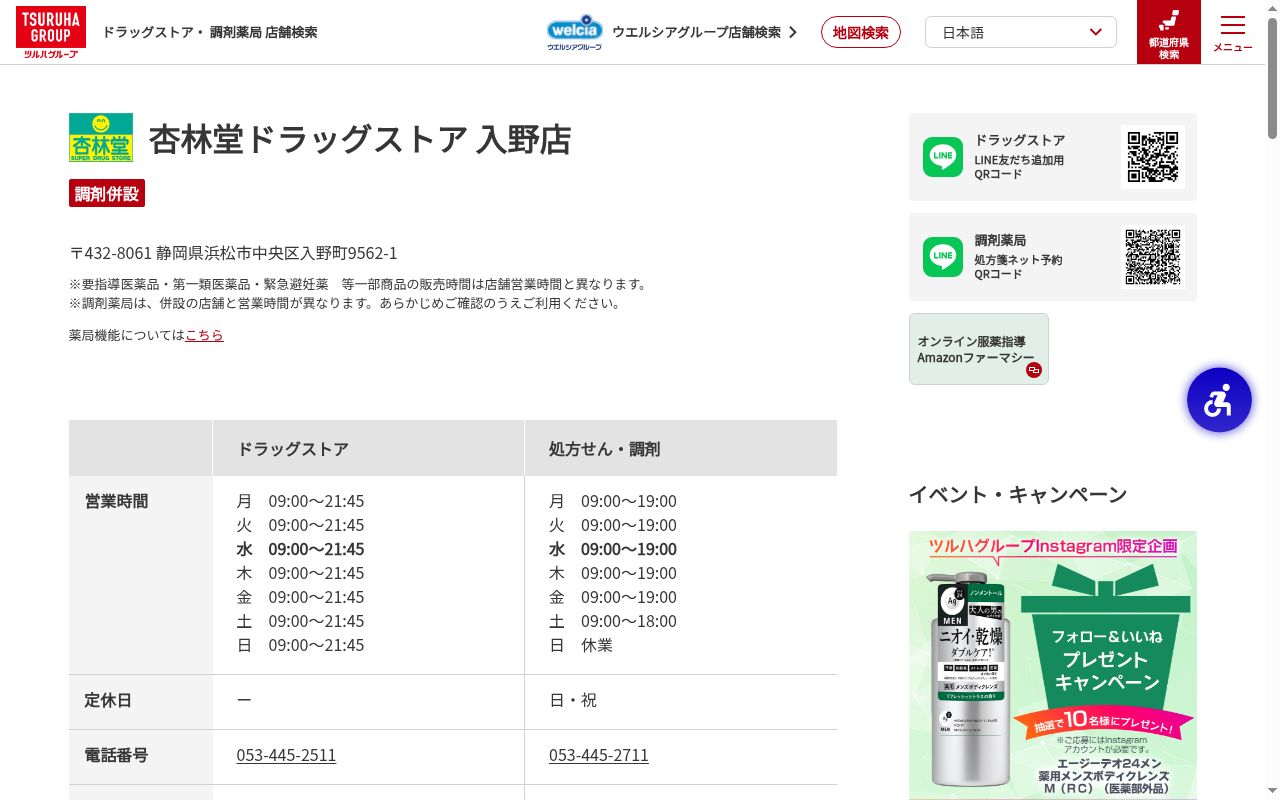This screenshot has height=800, width=1280.
Task: Click the 日・祝 closed days cell
Action: coord(573,700)
